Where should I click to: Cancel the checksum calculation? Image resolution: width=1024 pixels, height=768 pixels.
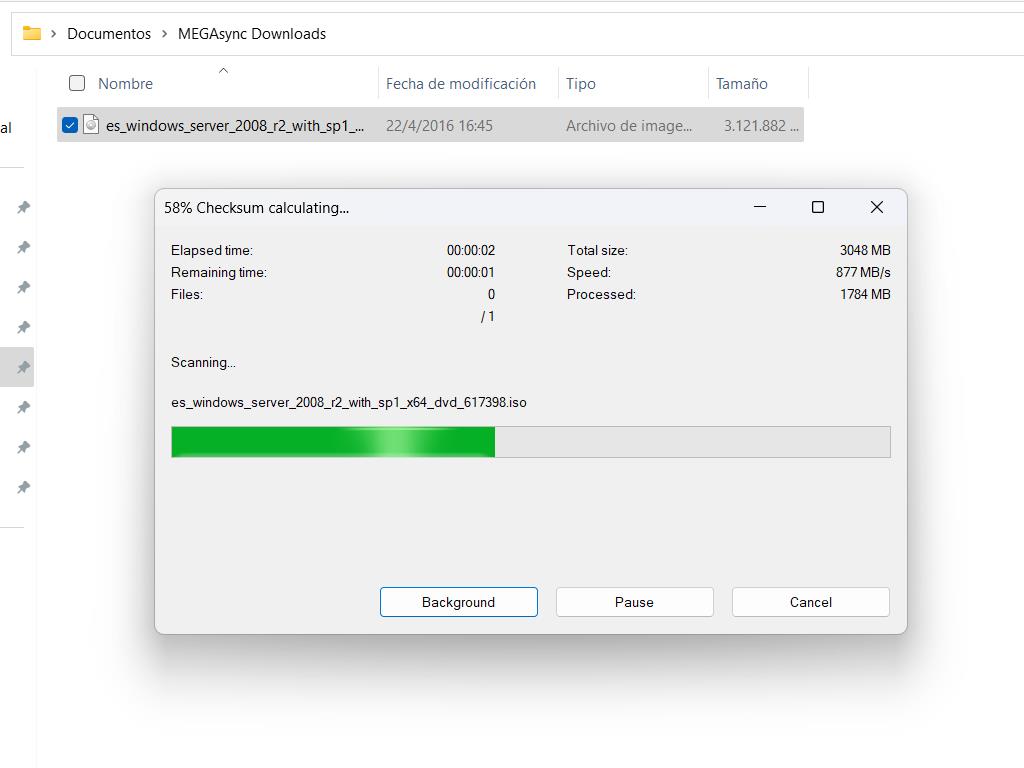[810, 602]
